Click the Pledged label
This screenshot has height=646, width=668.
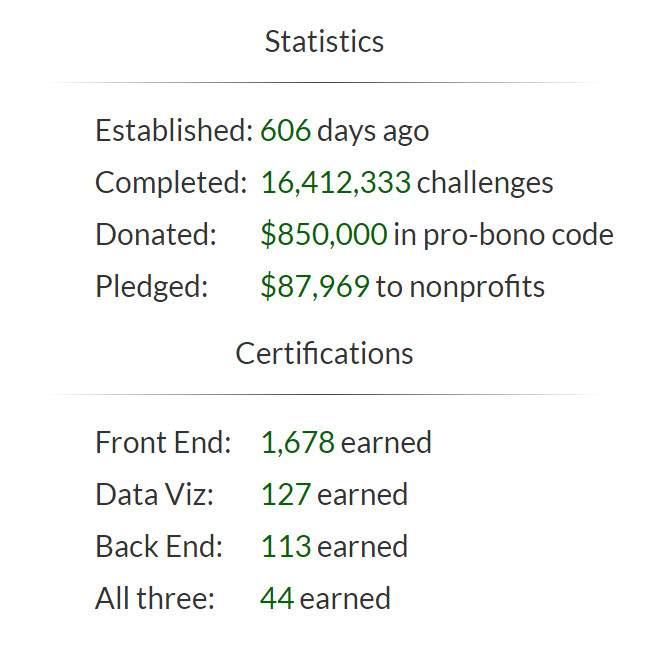click(151, 287)
